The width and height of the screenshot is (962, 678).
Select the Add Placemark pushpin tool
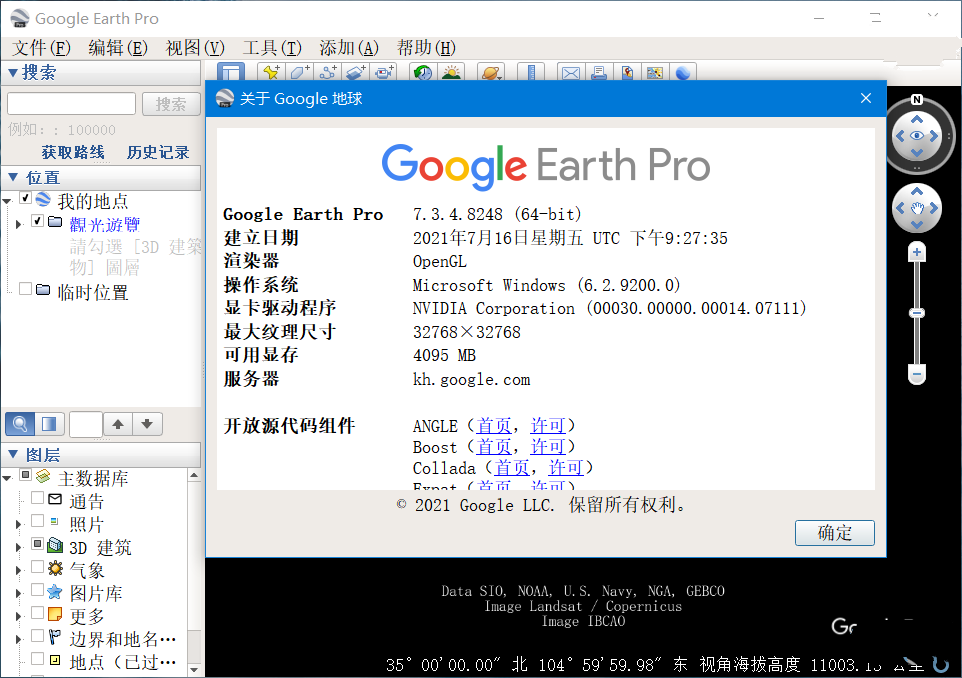(x=270, y=72)
